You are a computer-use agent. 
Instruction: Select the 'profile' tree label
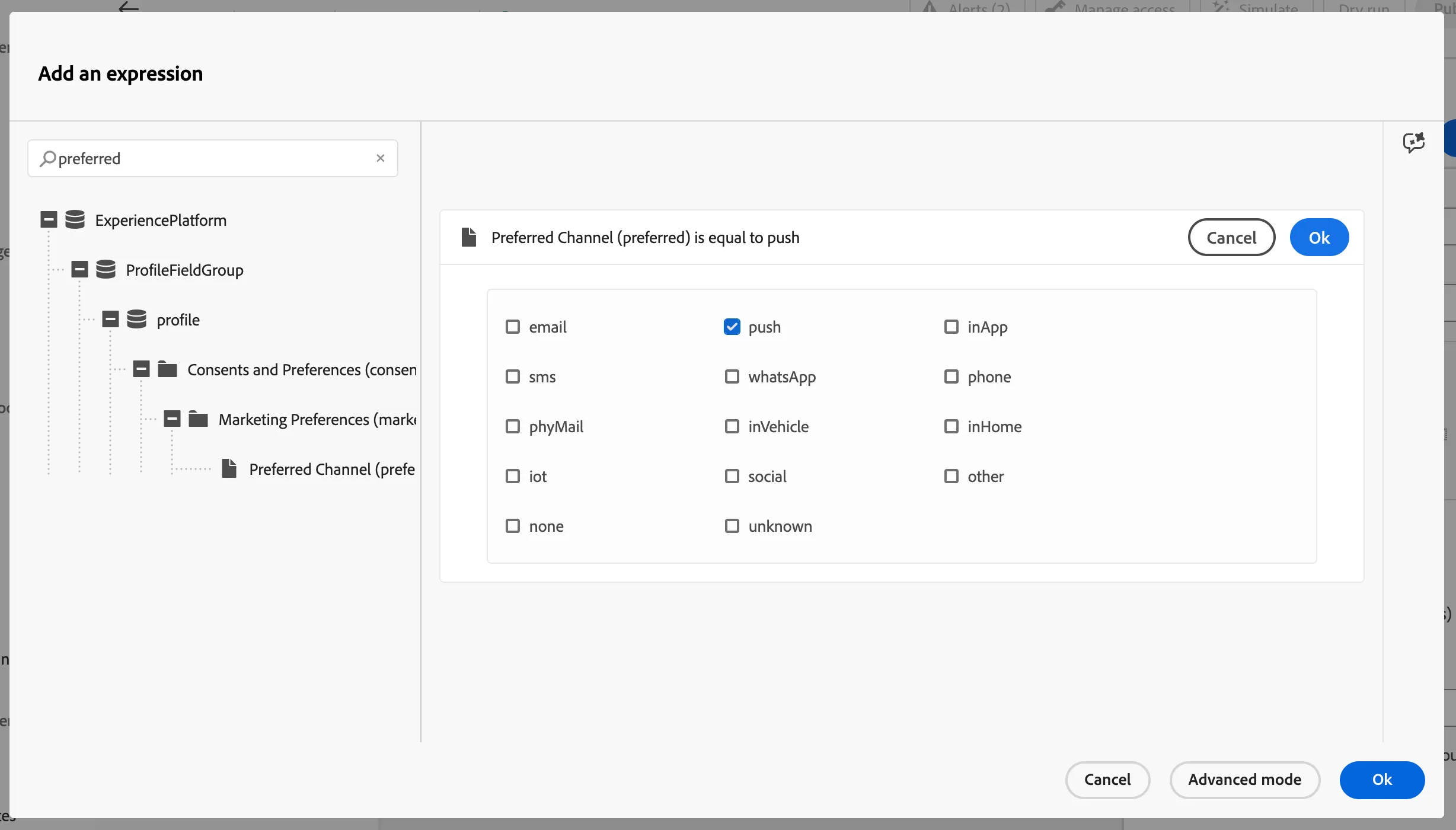178,320
